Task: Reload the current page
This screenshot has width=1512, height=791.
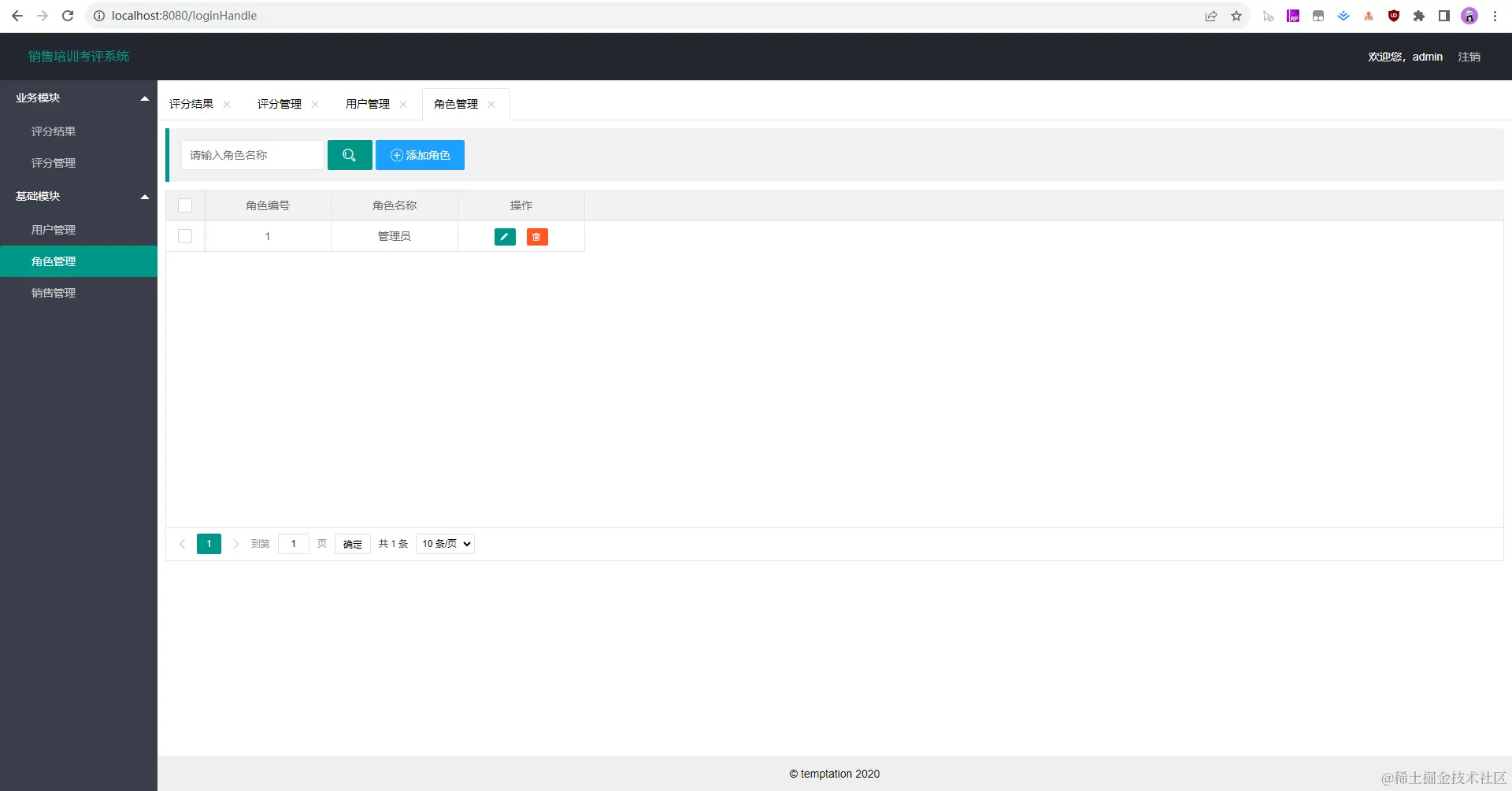Action: (68, 16)
